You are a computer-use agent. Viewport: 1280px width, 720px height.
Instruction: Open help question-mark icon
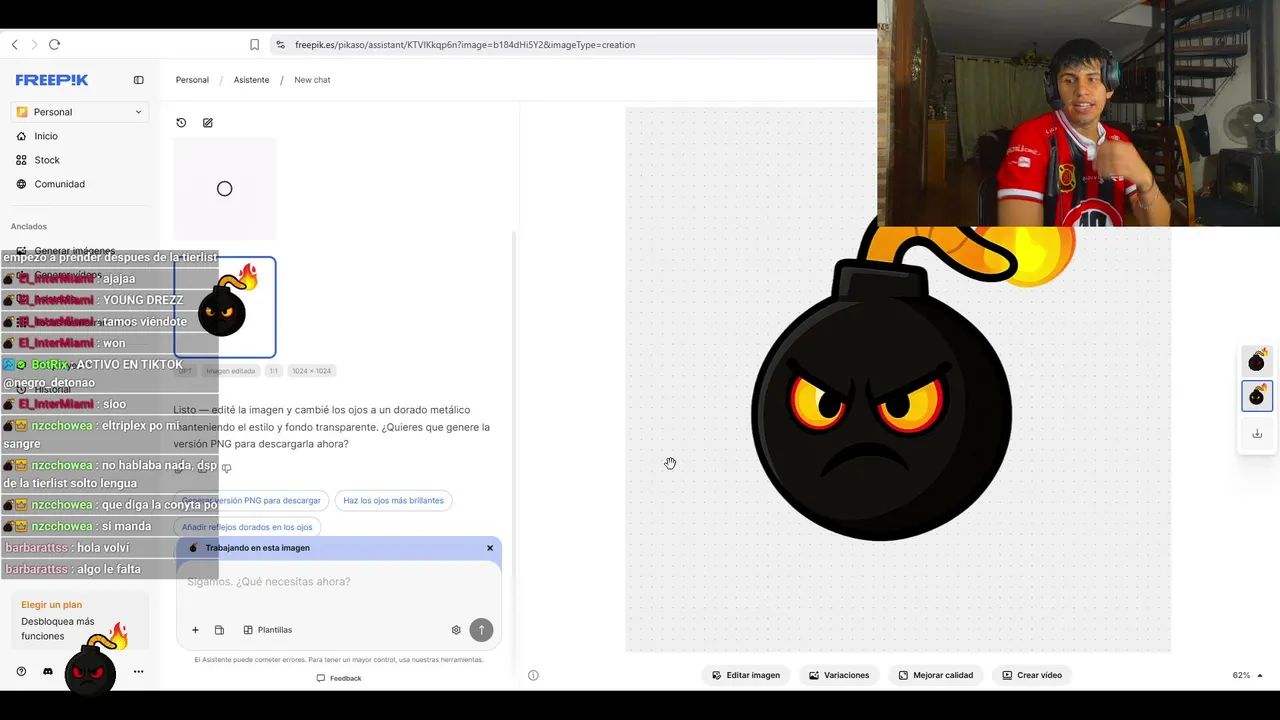coord(21,672)
